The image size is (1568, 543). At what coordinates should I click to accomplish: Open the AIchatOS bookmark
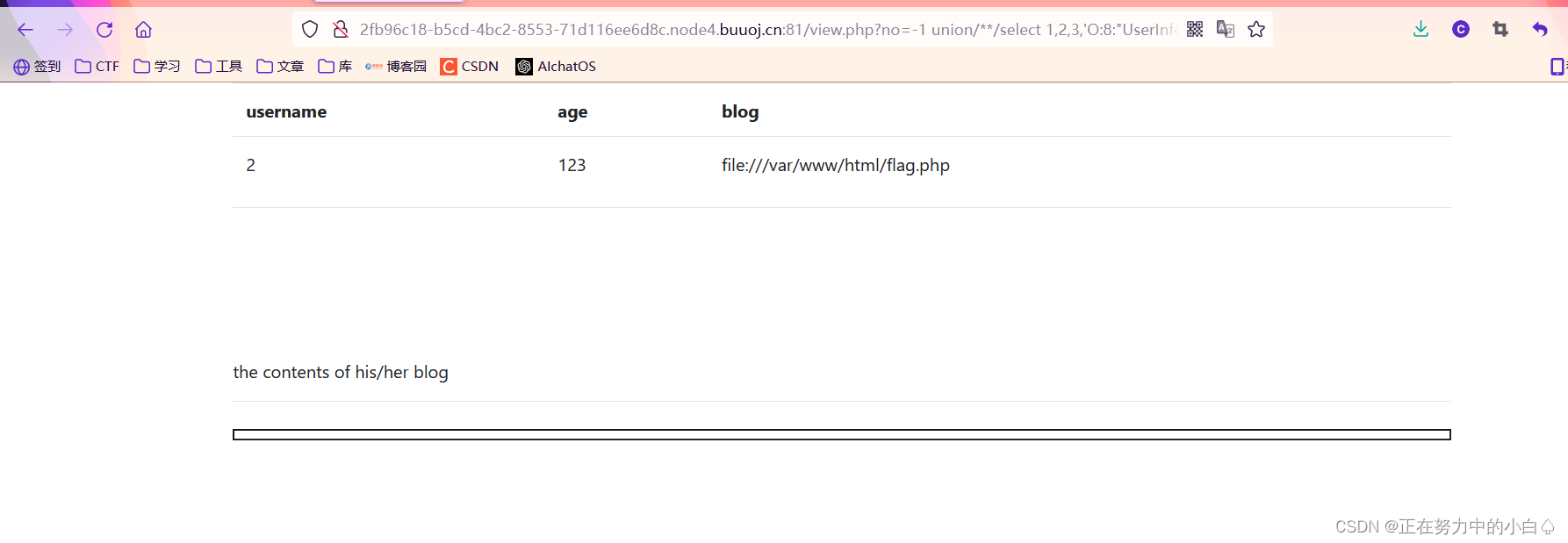[556, 67]
